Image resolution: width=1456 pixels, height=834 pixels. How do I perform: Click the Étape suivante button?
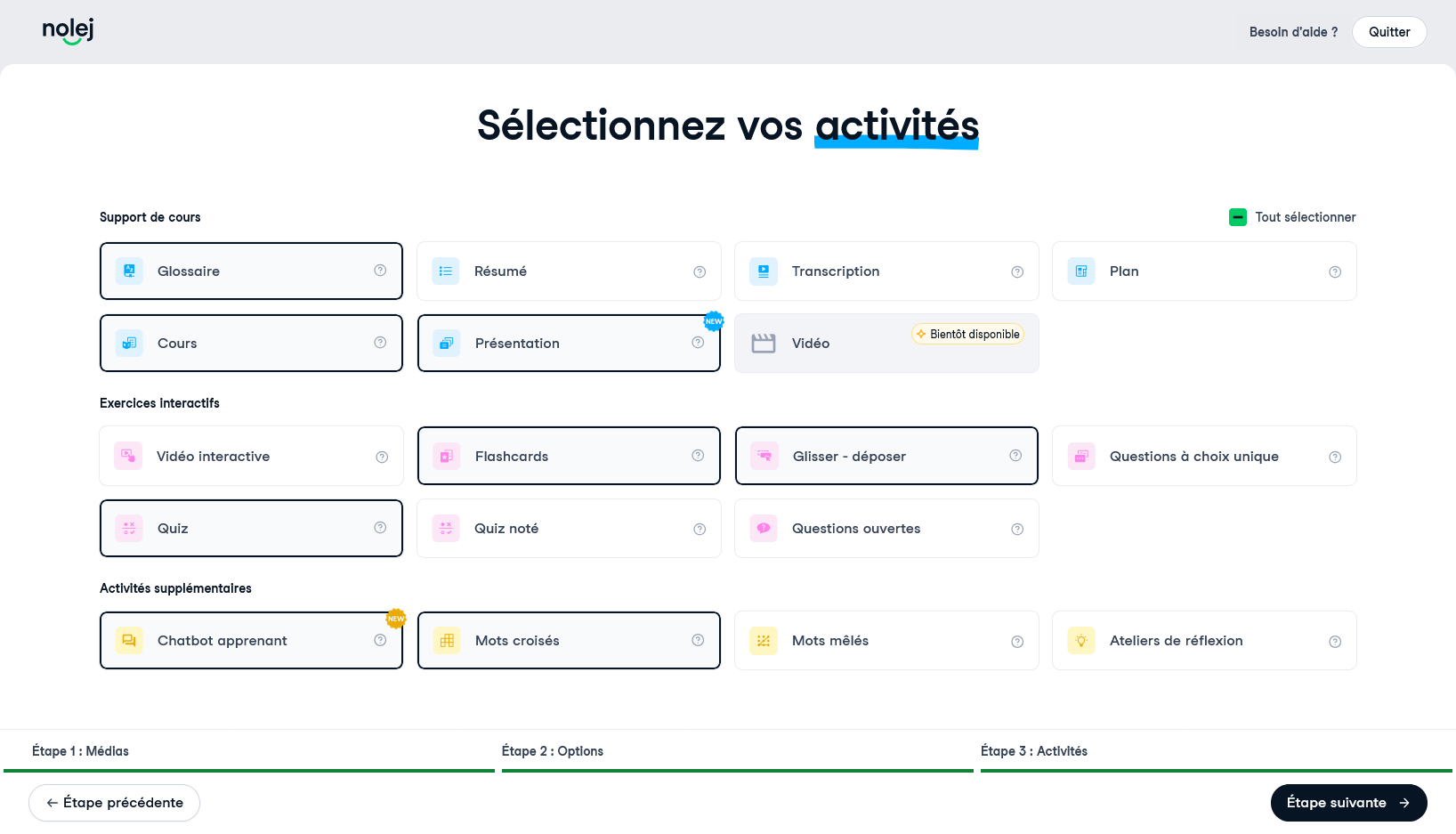tap(1348, 803)
